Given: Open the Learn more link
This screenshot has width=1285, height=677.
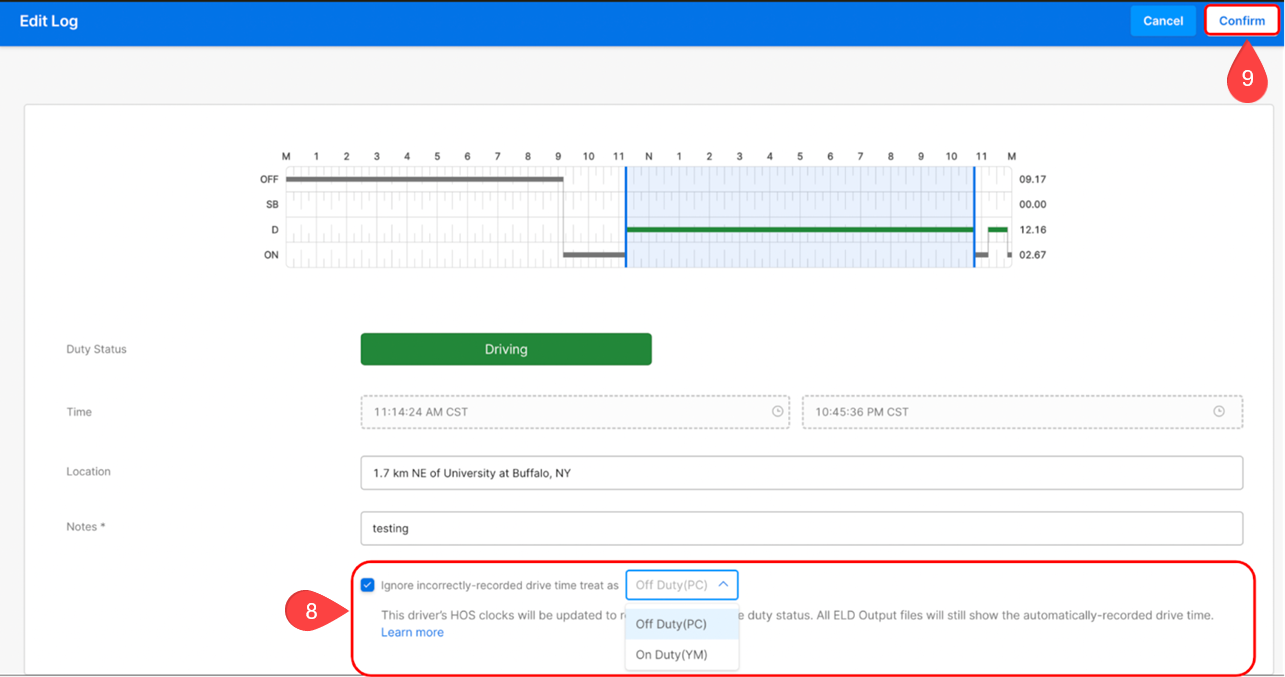Looking at the screenshot, I should [412, 632].
